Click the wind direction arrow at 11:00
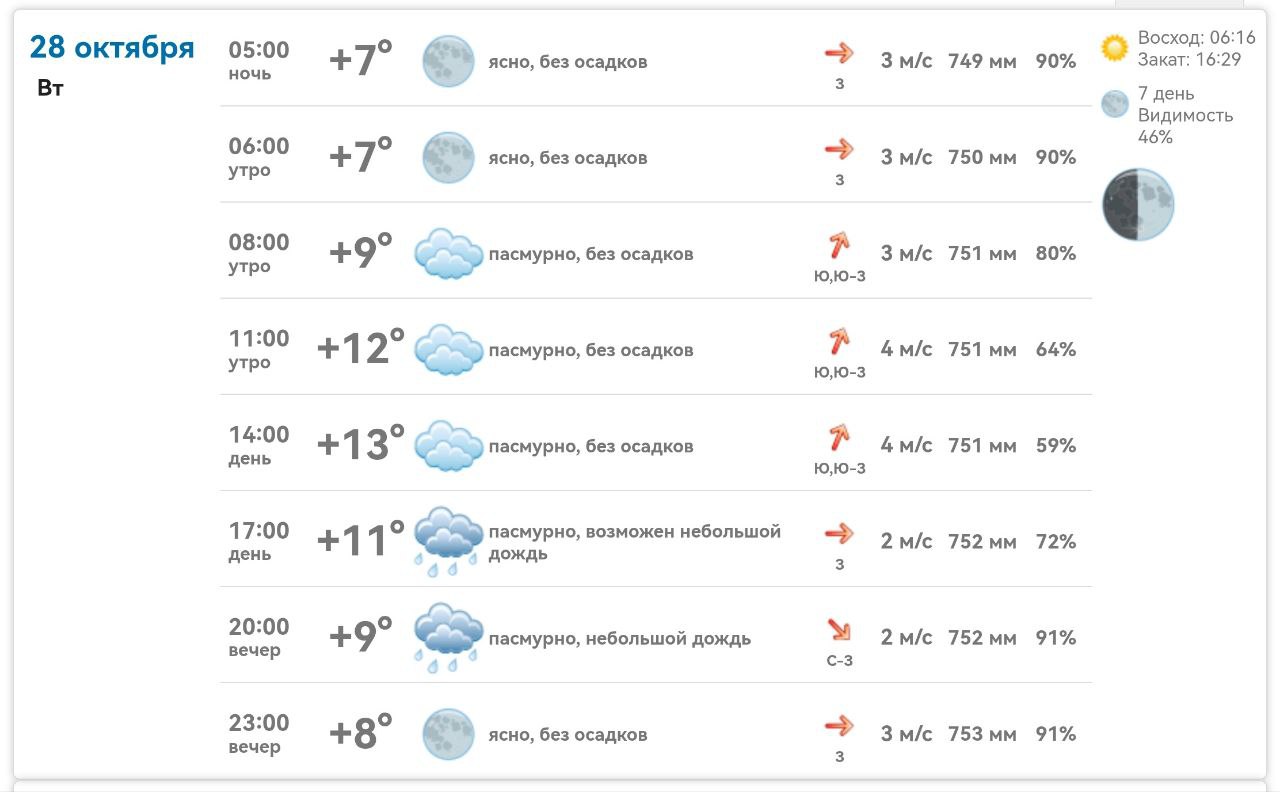The image size is (1280, 792). pyautogui.click(x=838, y=341)
